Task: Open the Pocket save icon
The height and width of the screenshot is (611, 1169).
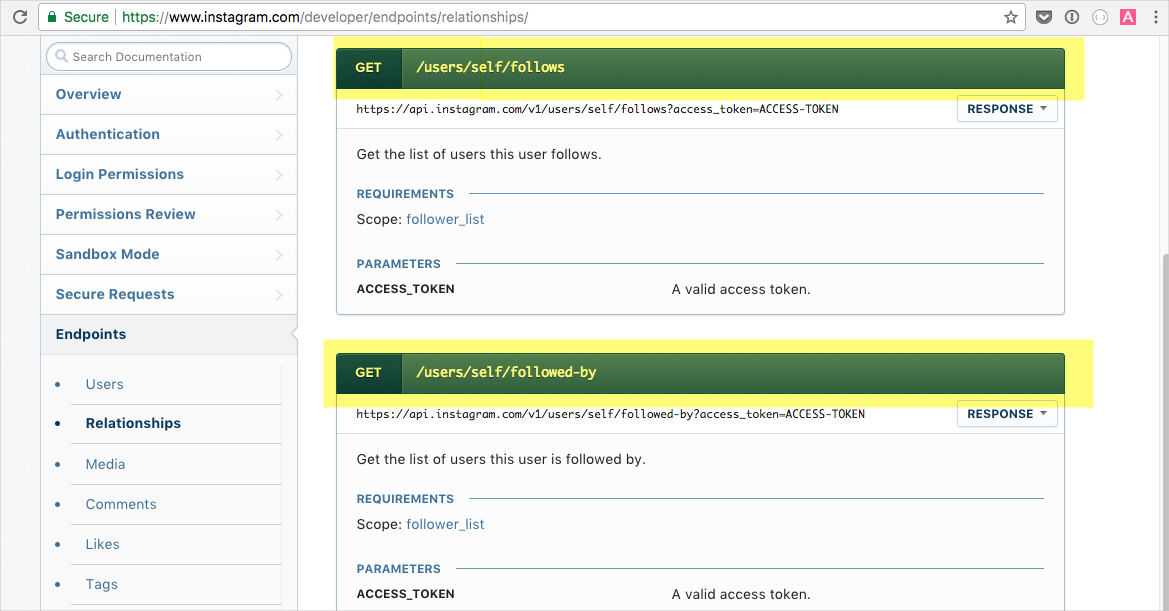Action: click(1043, 16)
